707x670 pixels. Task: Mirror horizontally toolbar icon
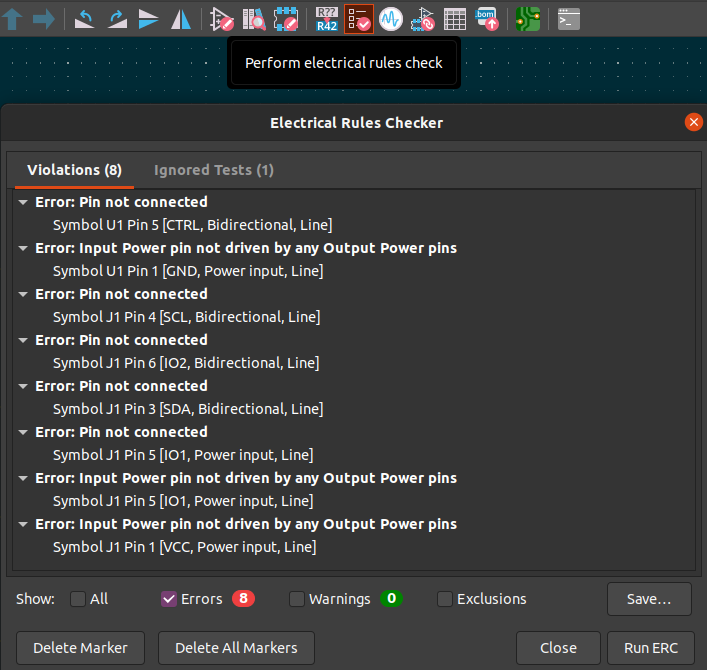click(x=181, y=19)
